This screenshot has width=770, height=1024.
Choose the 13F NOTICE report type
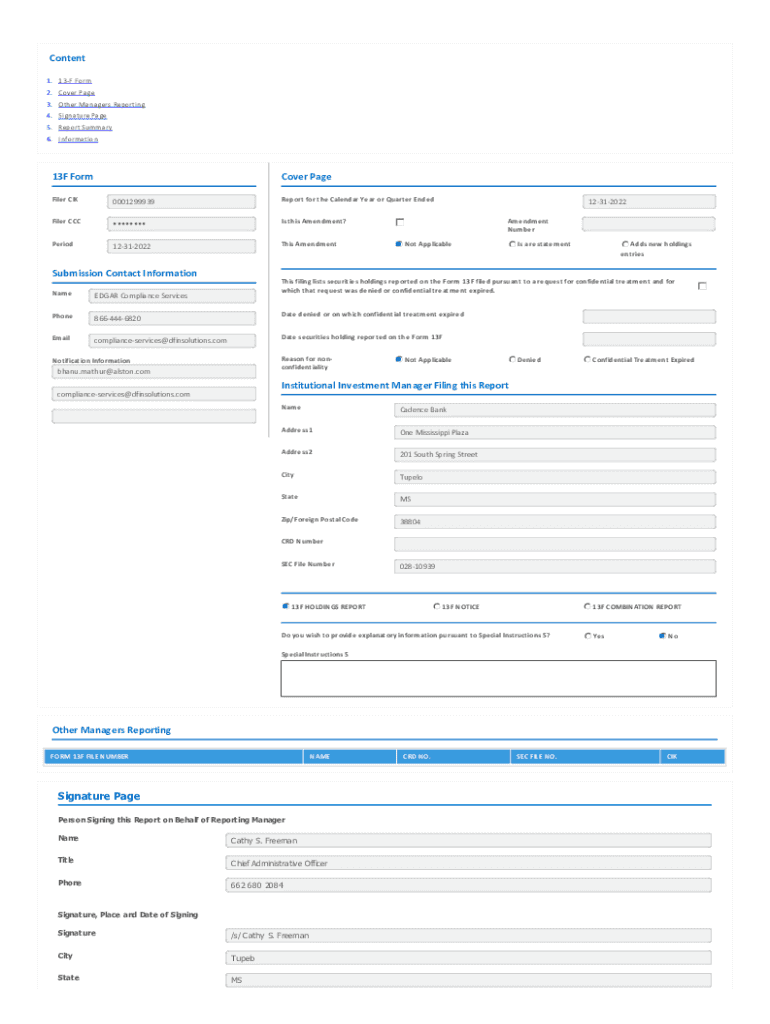(437, 606)
